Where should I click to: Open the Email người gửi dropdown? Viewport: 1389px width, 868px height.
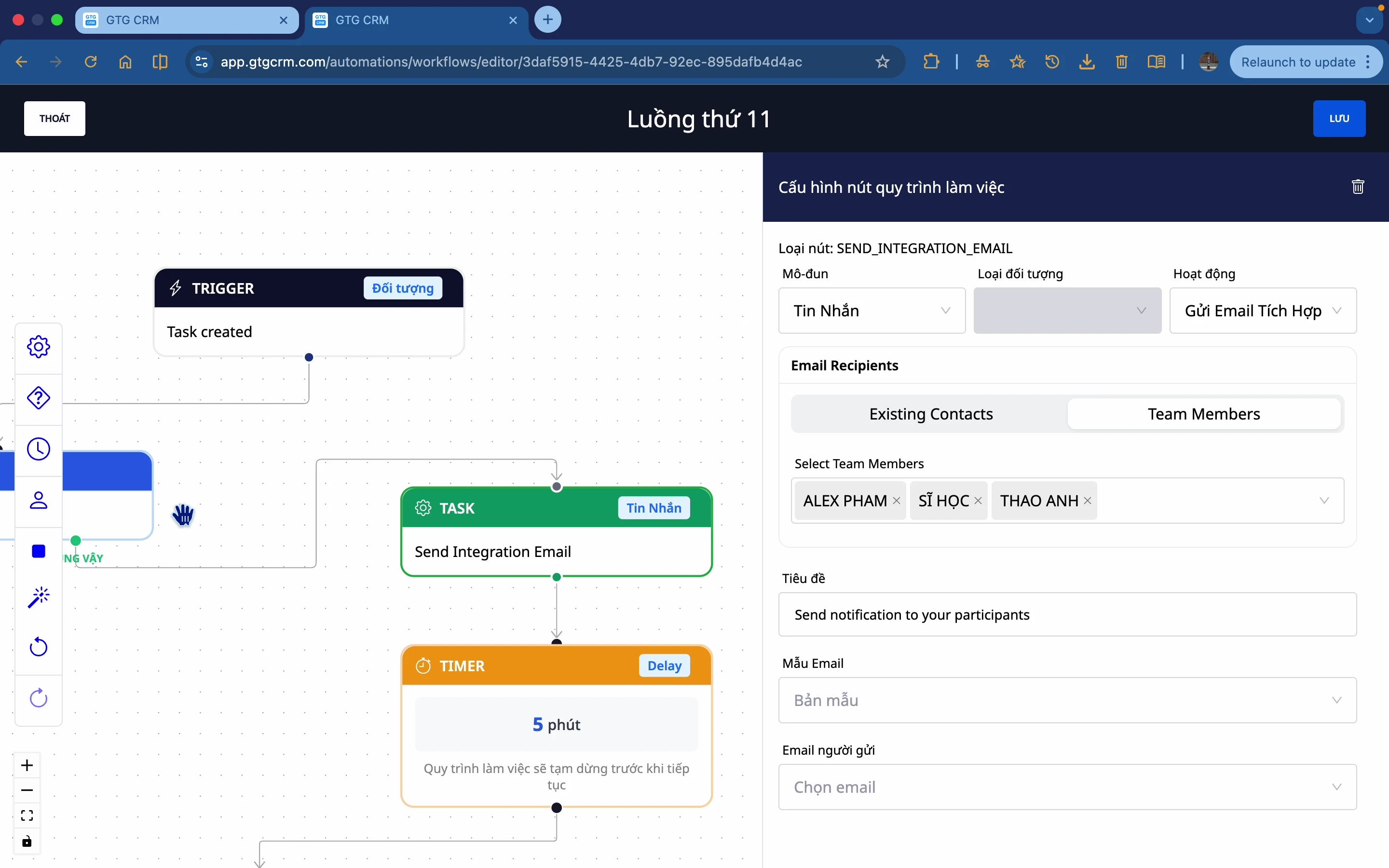(x=1067, y=787)
